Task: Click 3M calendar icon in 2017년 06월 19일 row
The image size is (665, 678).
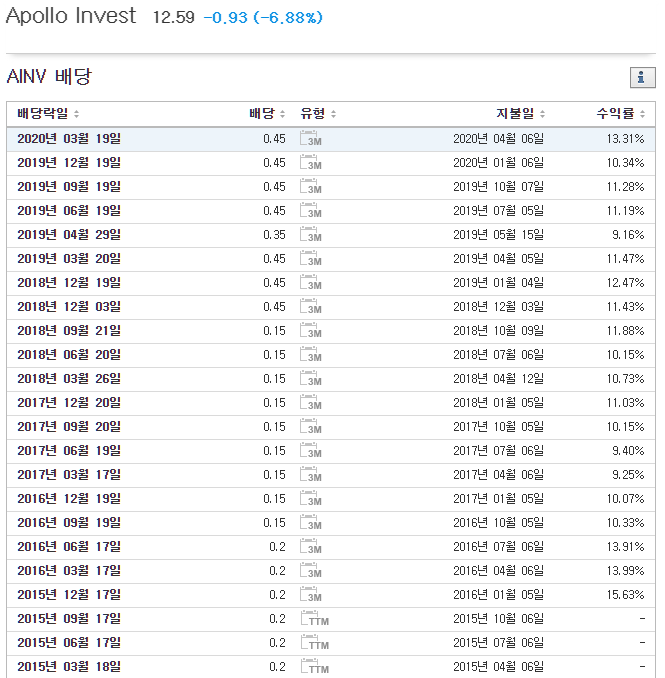Action: pyautogui.click(x=311, y=451)
